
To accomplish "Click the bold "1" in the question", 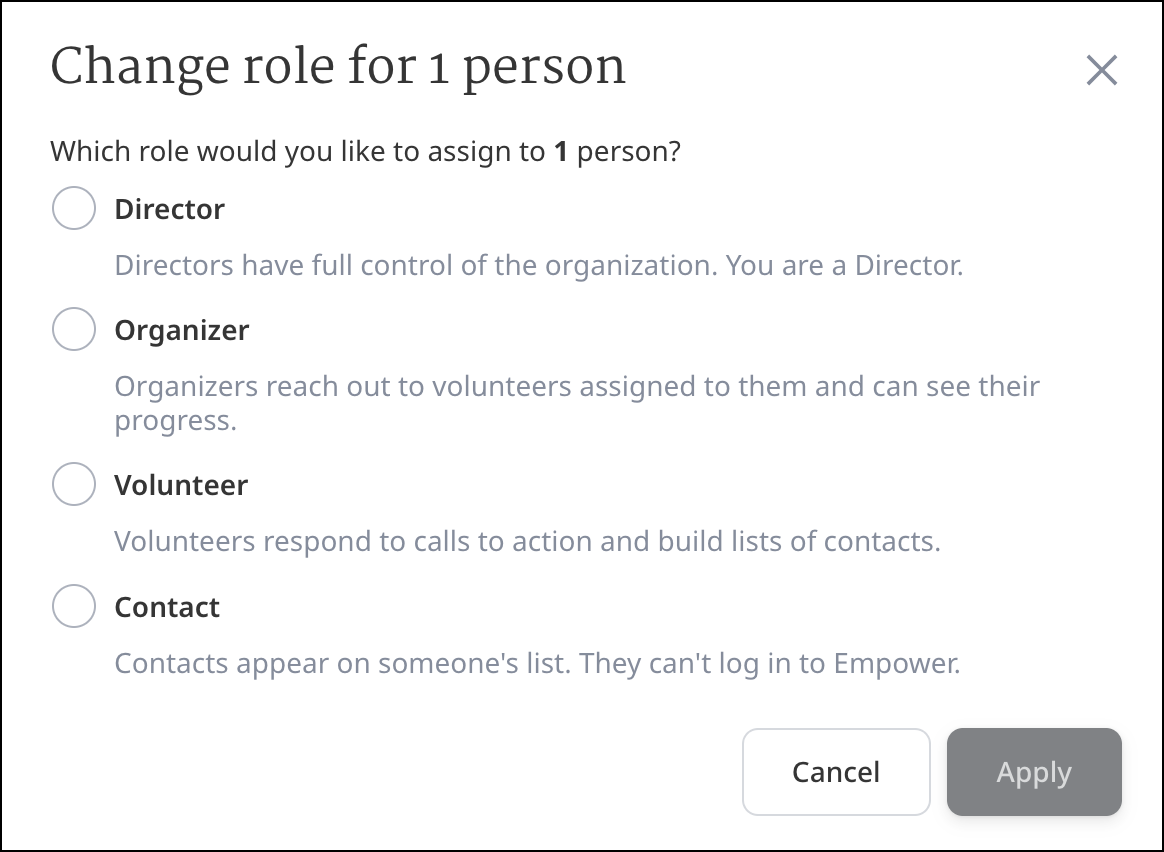I will [561, 152].
